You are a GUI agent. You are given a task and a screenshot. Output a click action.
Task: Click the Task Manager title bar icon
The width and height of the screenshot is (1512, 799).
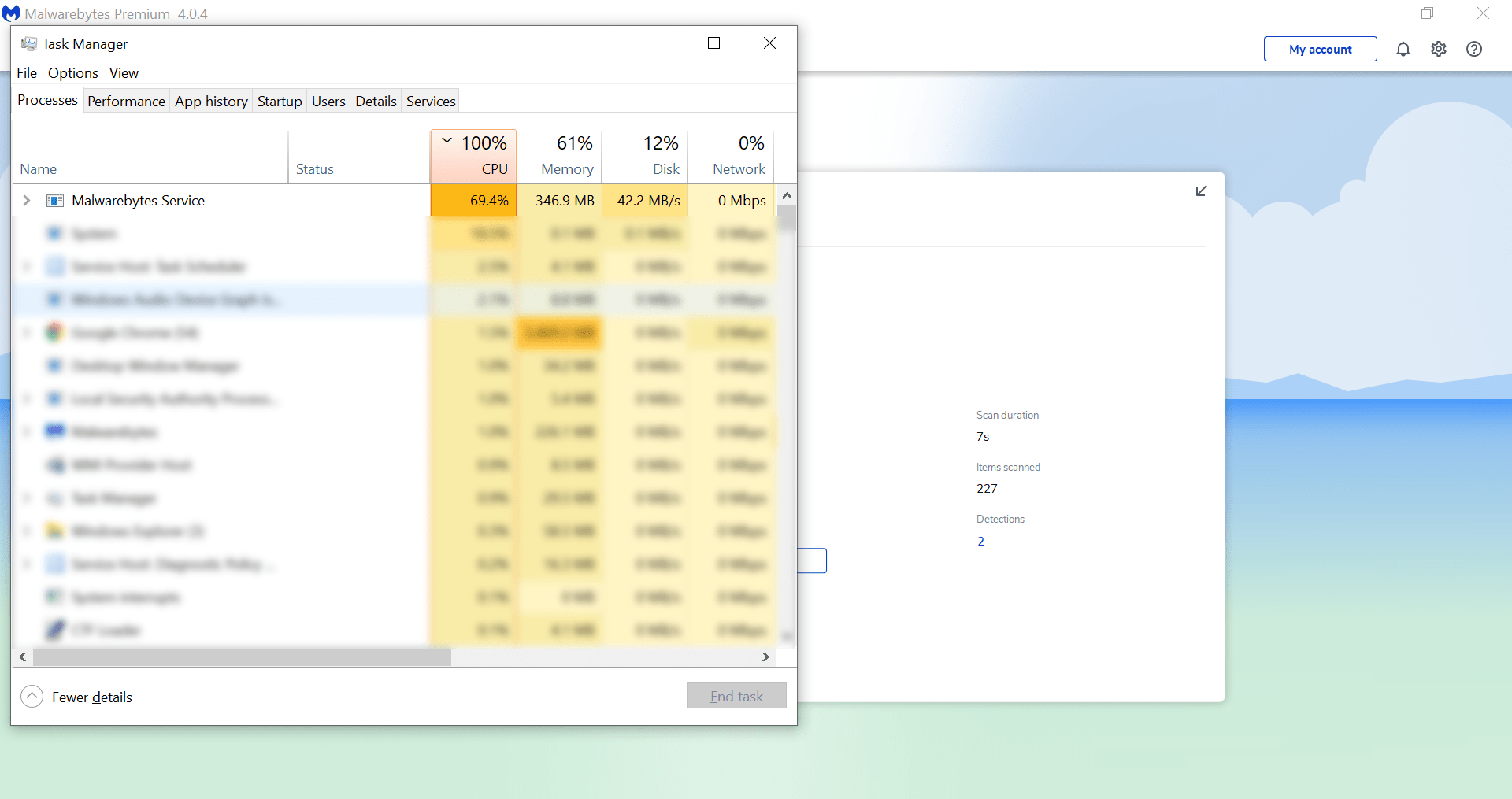tap(29, 43)
